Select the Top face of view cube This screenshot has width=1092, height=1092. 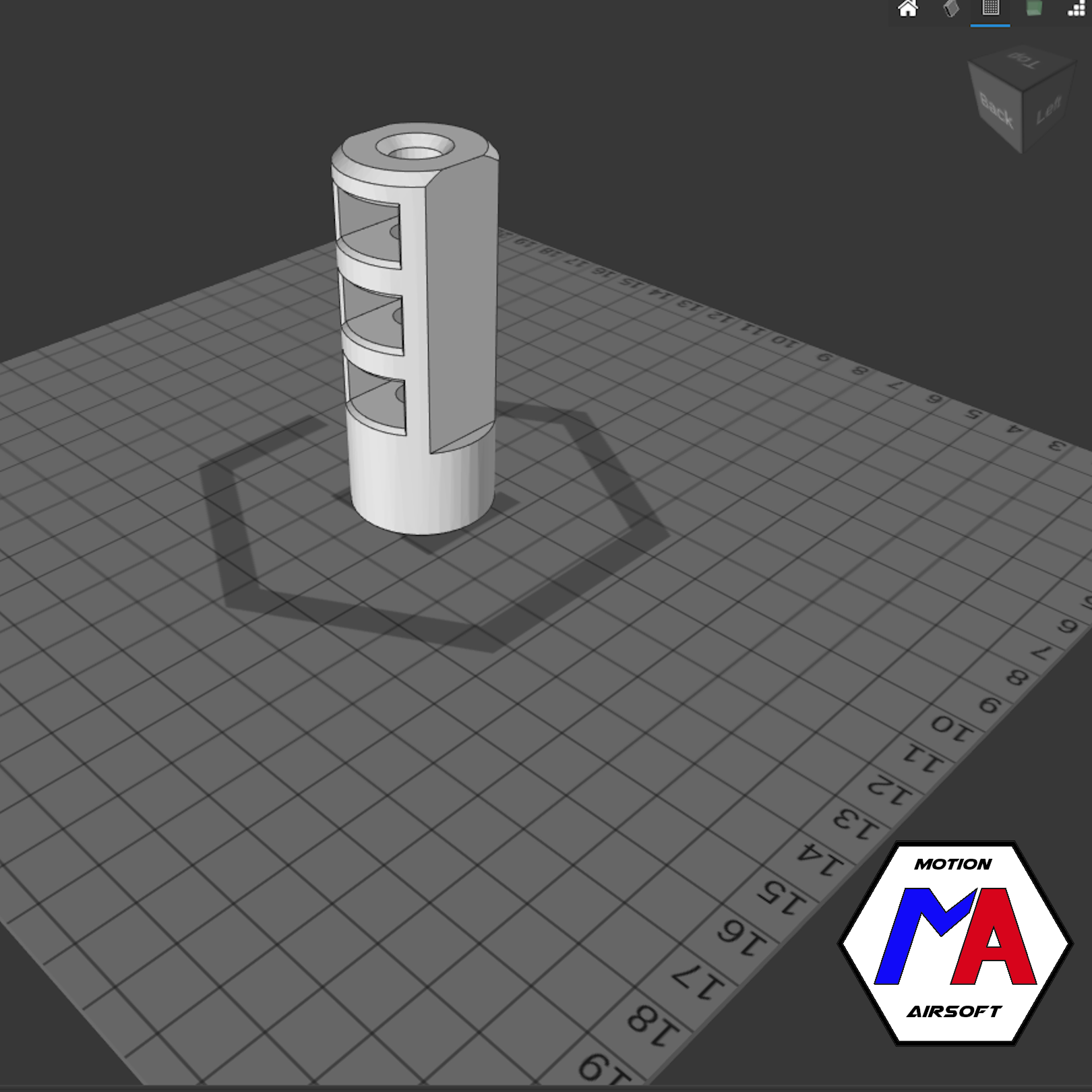(1023, 66)
